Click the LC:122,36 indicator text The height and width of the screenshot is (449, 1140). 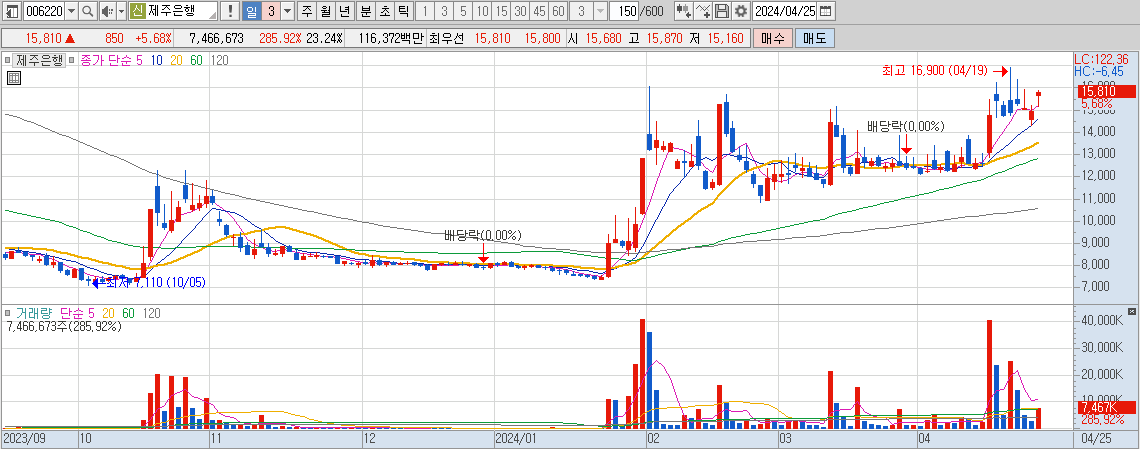click(x=1101, y=59)
